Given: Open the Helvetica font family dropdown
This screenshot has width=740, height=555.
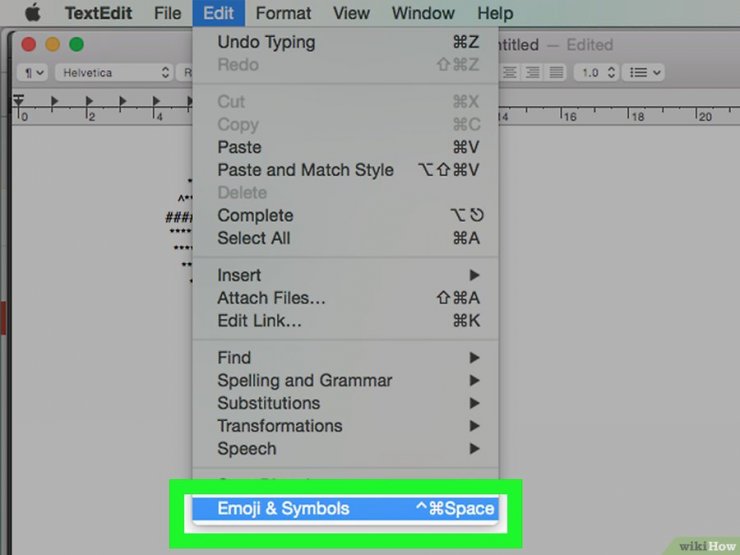Looking at the screenshot, I should click(114, 73).
